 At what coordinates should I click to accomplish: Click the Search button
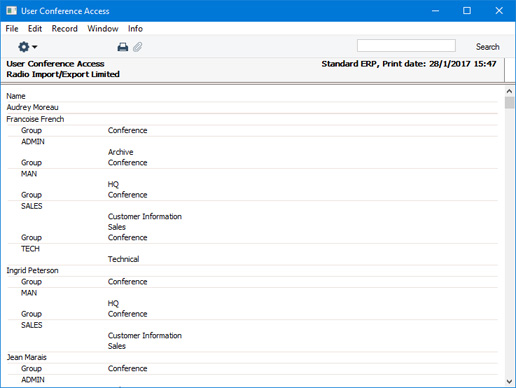487,47
